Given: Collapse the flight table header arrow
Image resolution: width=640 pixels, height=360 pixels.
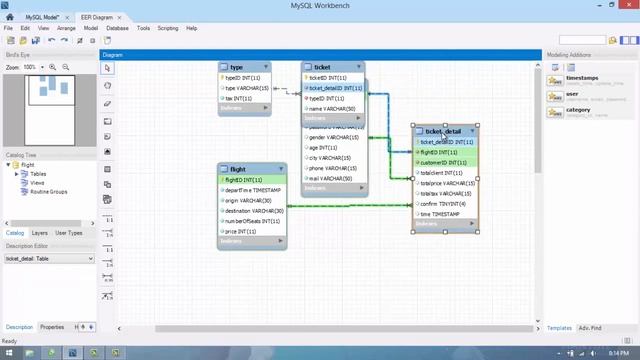Looking at the screenshot, I should pyautogui.click(x=281, y=169).
